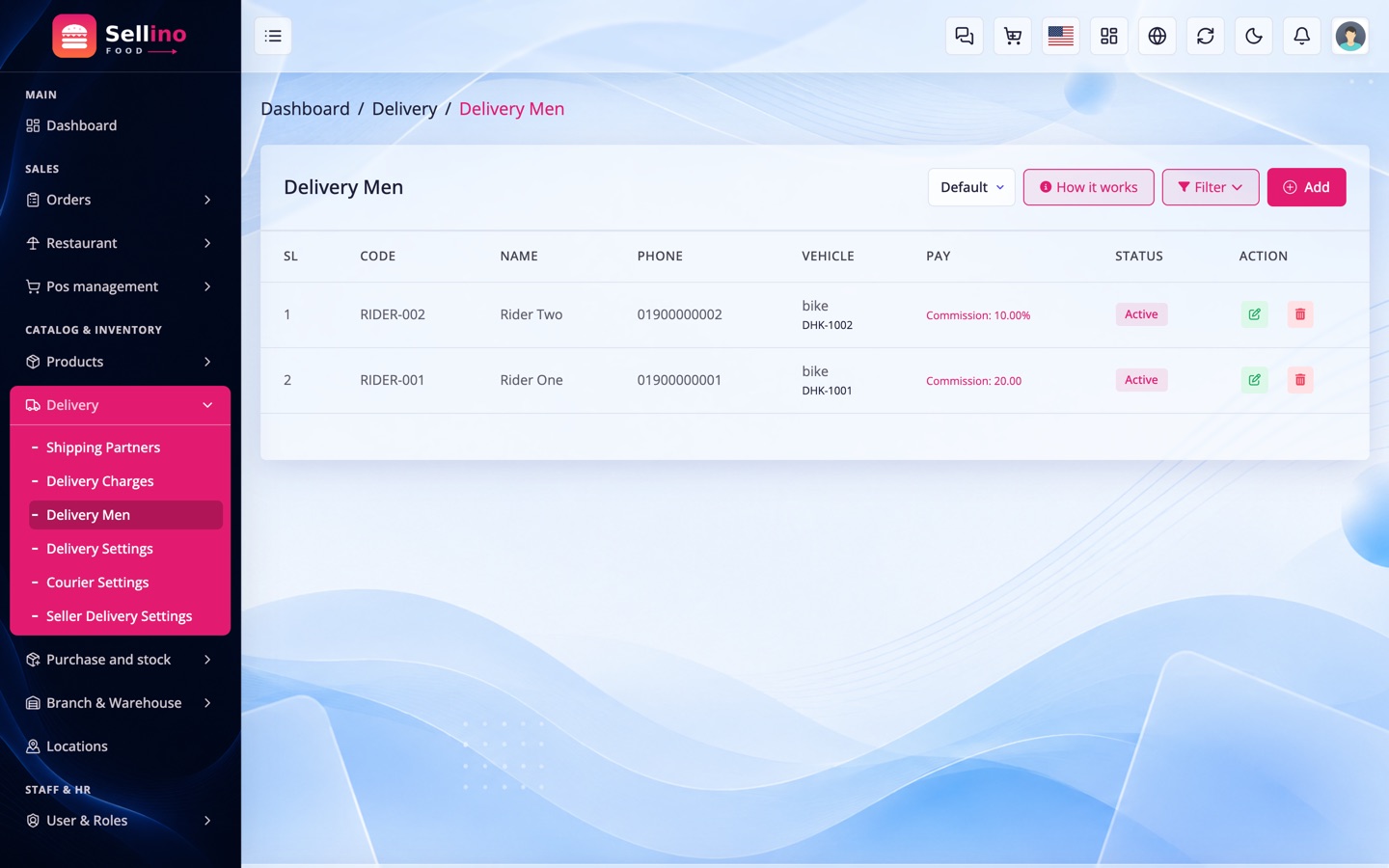Expand the Products menu
Viewport: 1389px width, 868px height.
[x=121, y=362]
